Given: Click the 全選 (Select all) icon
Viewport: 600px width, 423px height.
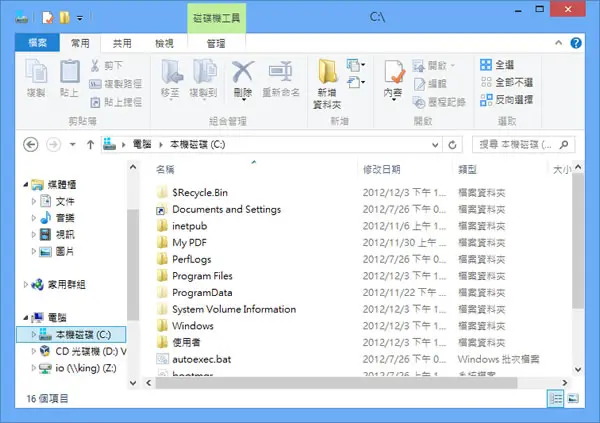Looking at the screenshot, I should point(486,65).
